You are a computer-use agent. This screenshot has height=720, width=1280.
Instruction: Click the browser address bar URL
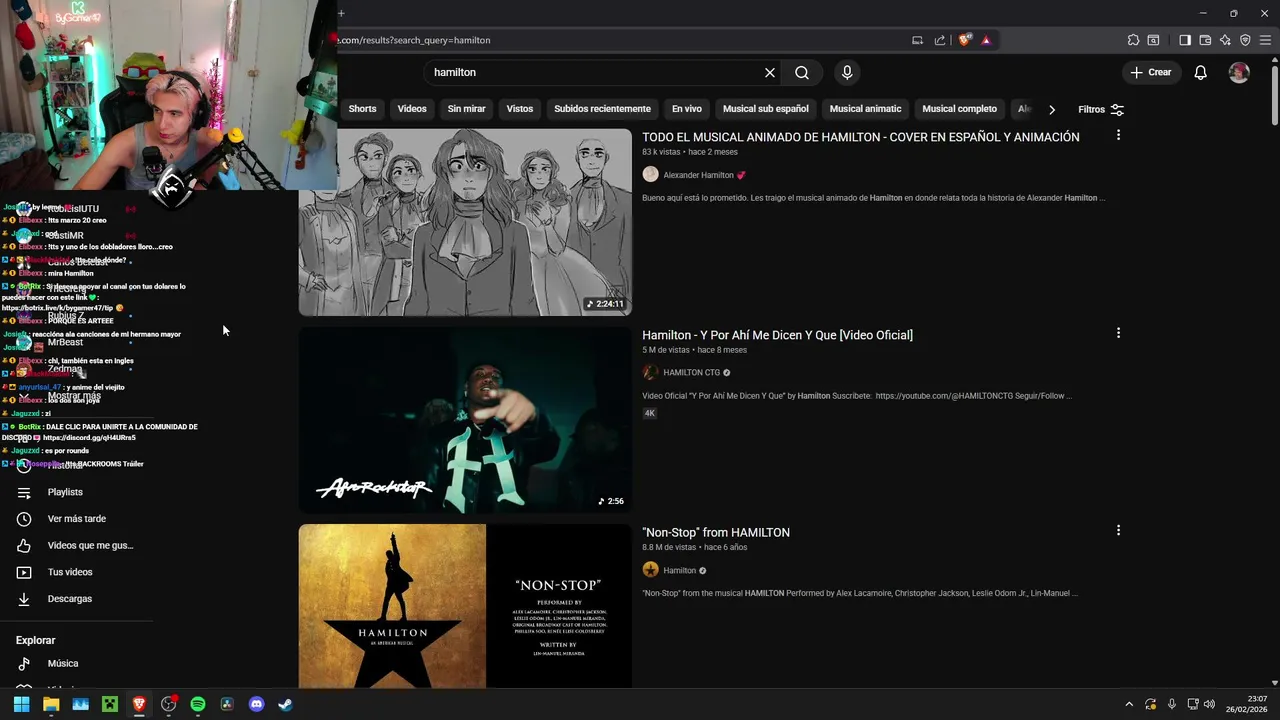click(415, 40)
